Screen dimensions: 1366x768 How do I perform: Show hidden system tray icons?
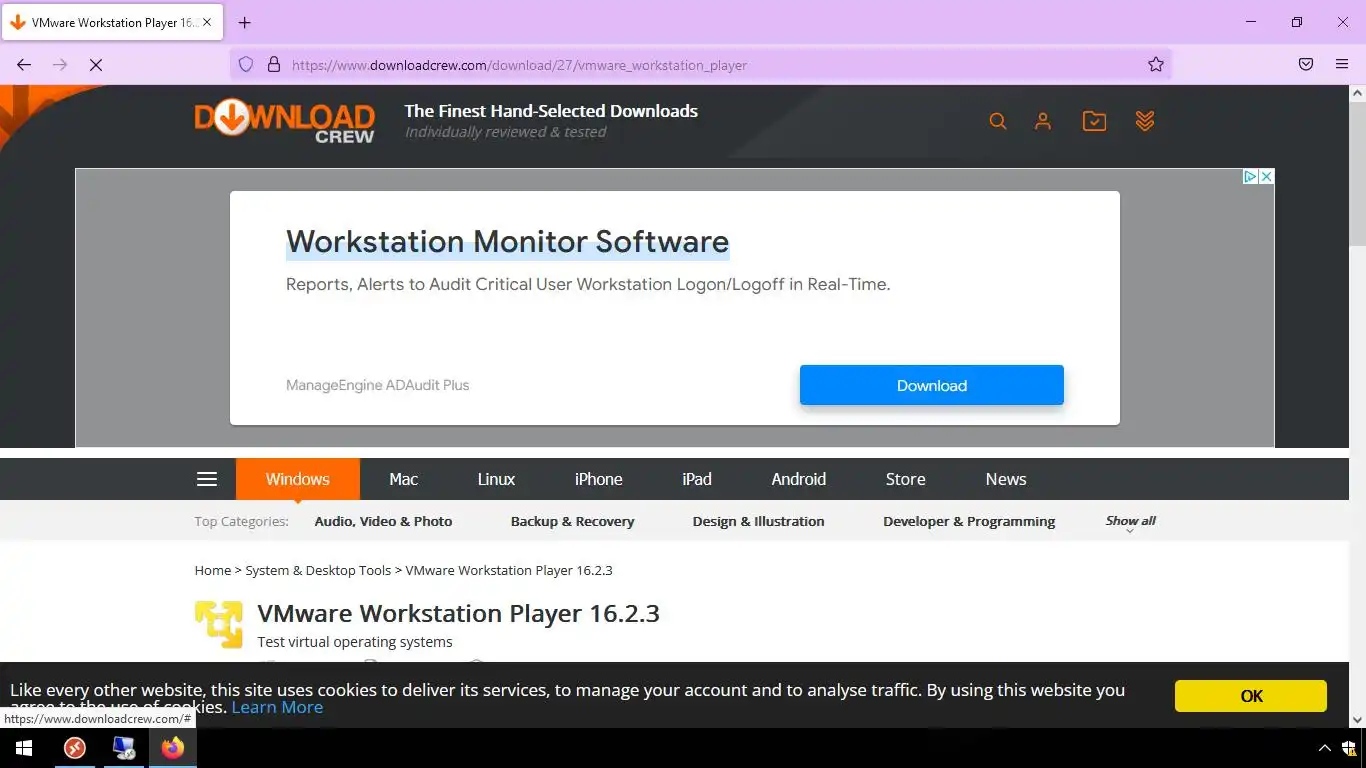coord(1325,748)
